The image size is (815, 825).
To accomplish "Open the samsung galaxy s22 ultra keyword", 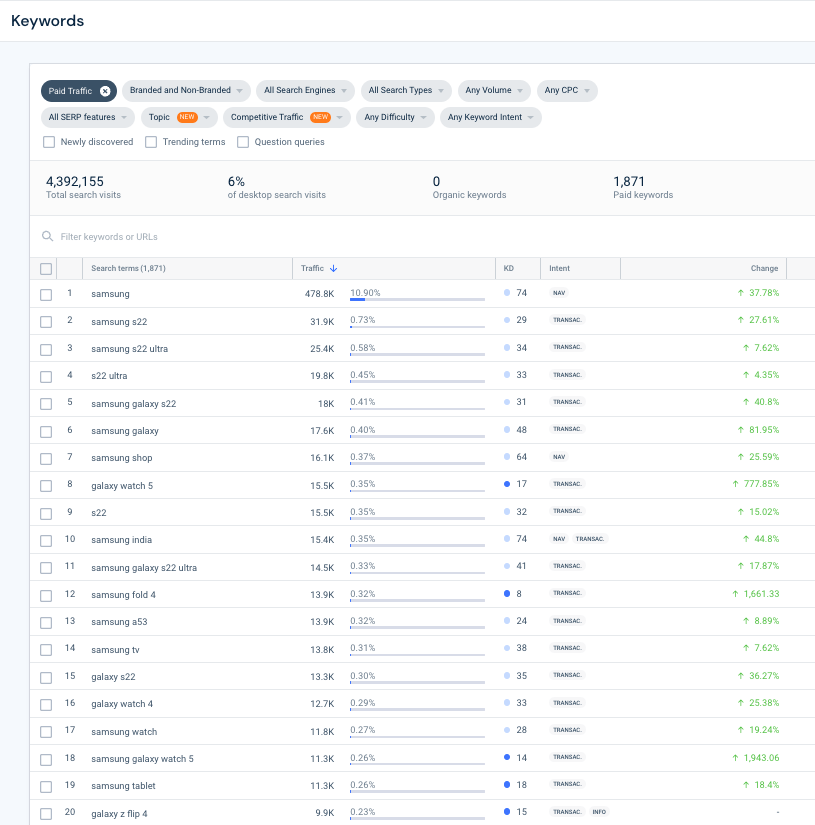I will pyautogui.click(x=144, y=568).
